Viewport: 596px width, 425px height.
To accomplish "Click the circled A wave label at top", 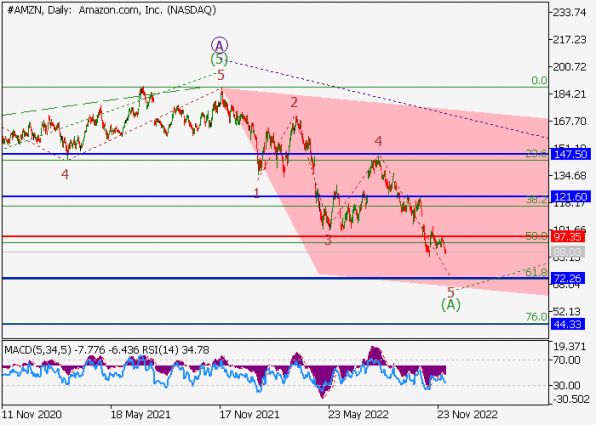I will [x=219, y=46].
